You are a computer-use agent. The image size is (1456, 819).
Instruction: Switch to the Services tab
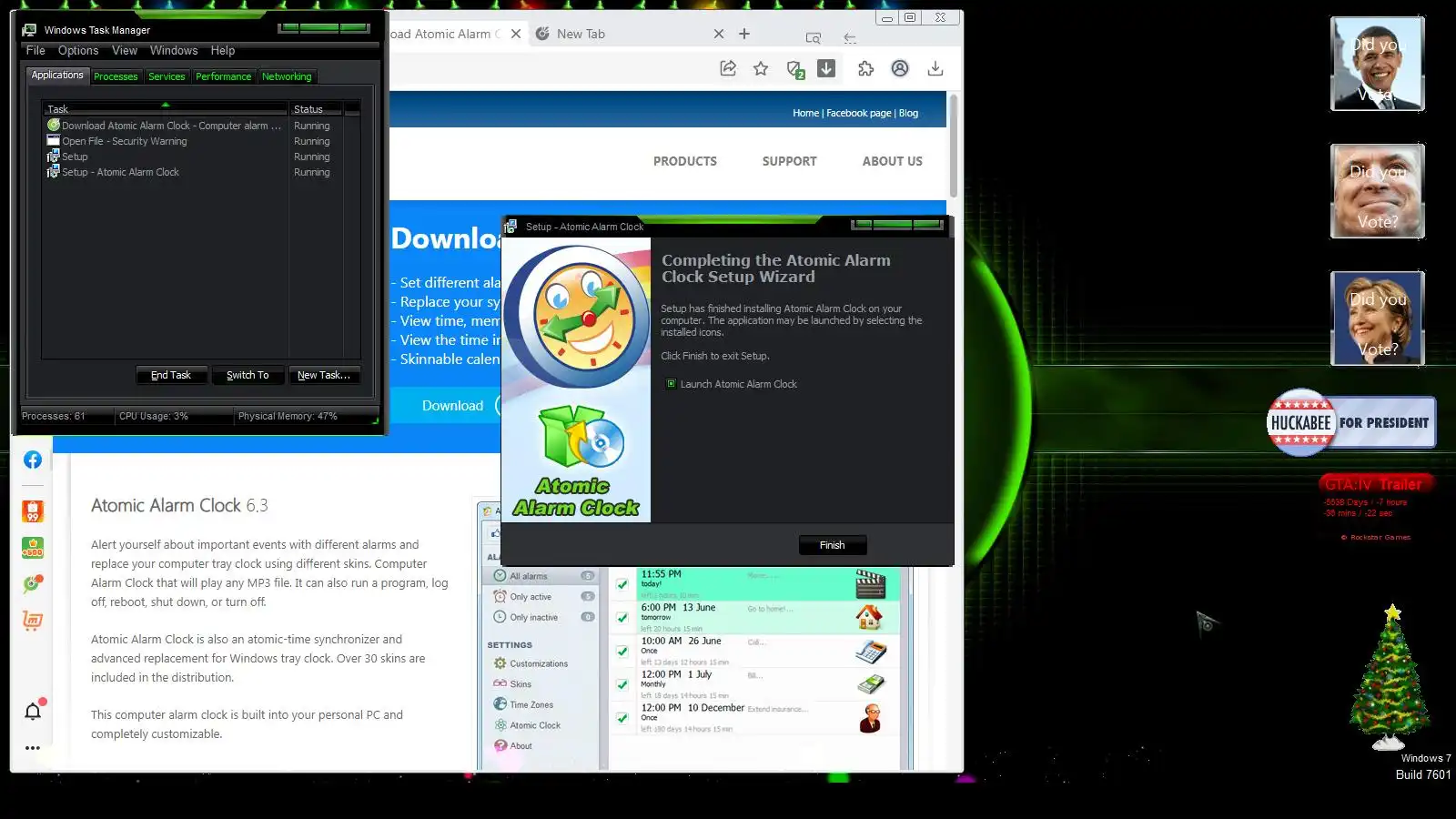click(x=167, y=76)
